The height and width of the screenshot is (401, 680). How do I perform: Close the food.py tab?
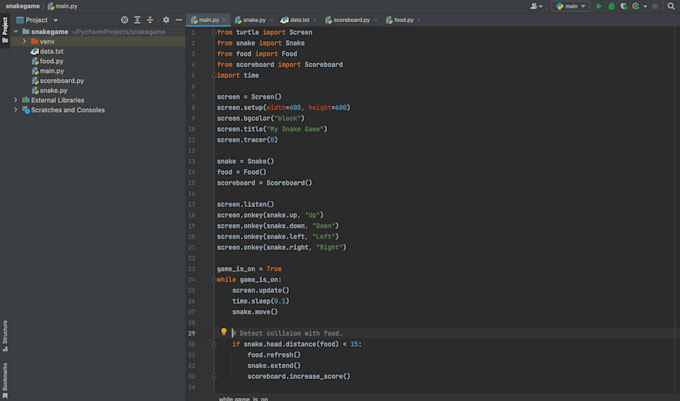pyautogui.click(x=419, y=20)
